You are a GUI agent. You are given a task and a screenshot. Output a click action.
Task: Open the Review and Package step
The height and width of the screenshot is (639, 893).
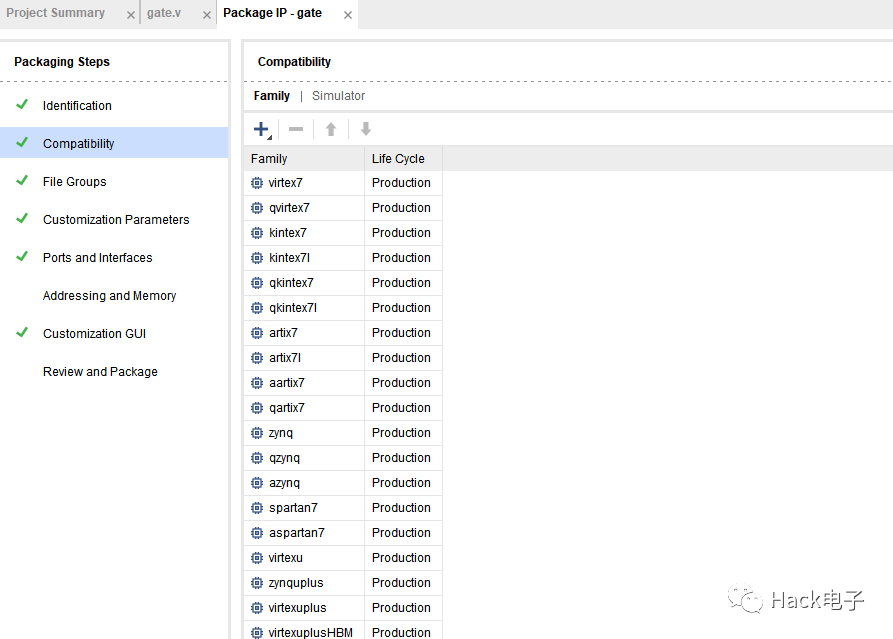click(x=100, y=371)
